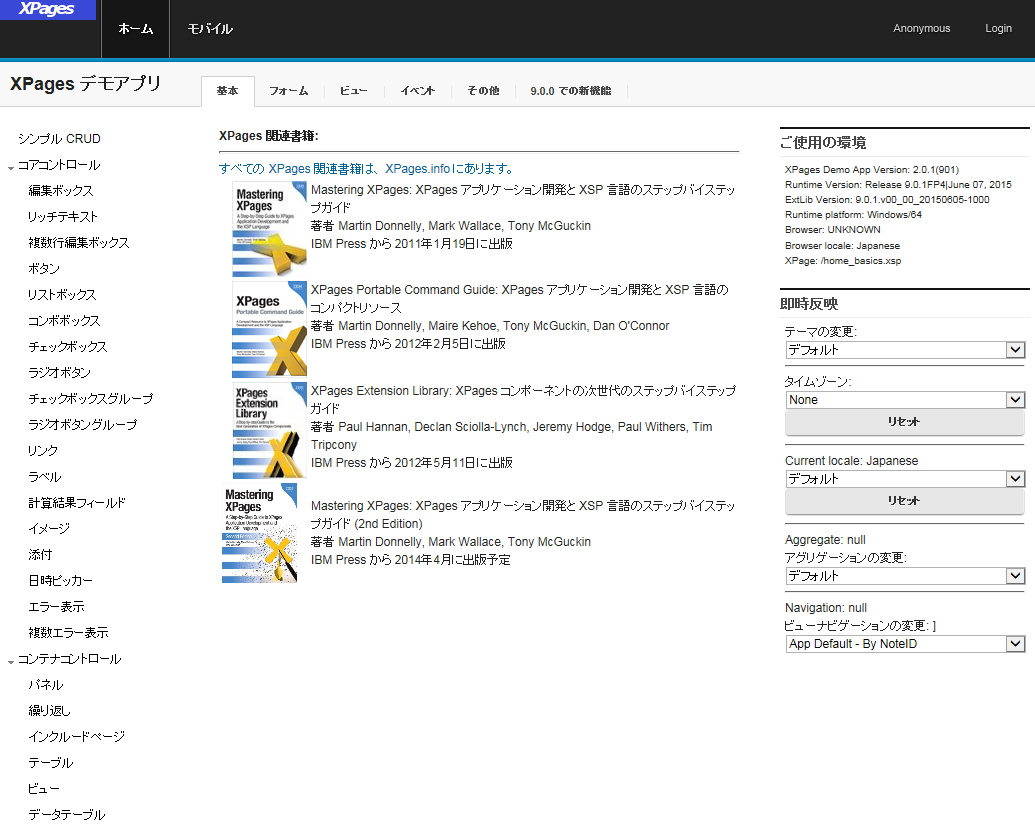Open the モバイル menu in top bar

tap(210, 29)
